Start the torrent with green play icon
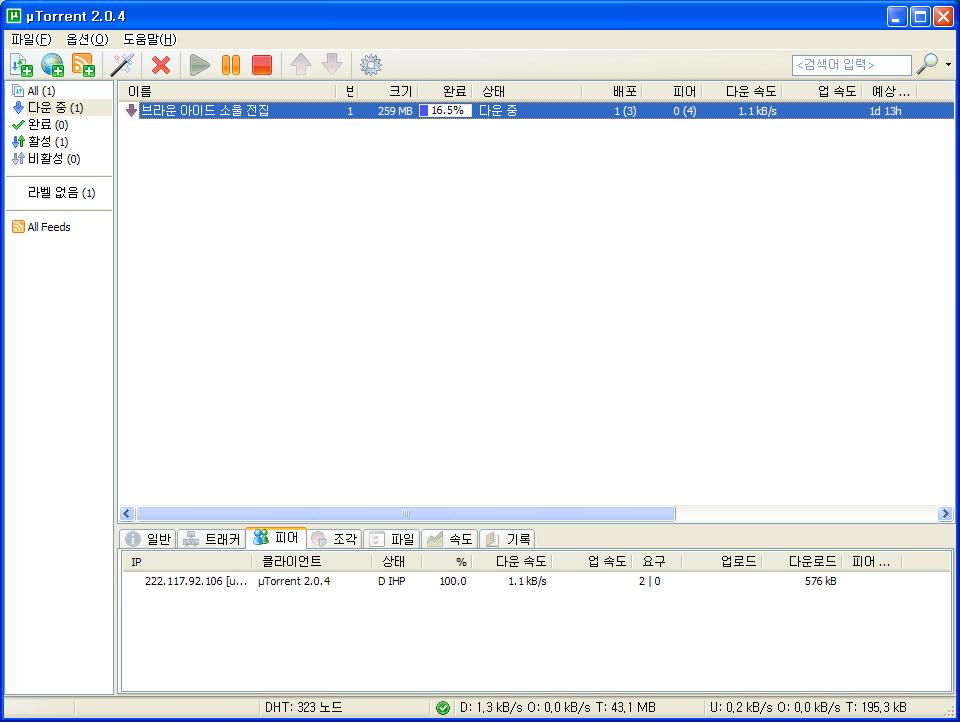The image size is (960, 722). click(199, 65)
